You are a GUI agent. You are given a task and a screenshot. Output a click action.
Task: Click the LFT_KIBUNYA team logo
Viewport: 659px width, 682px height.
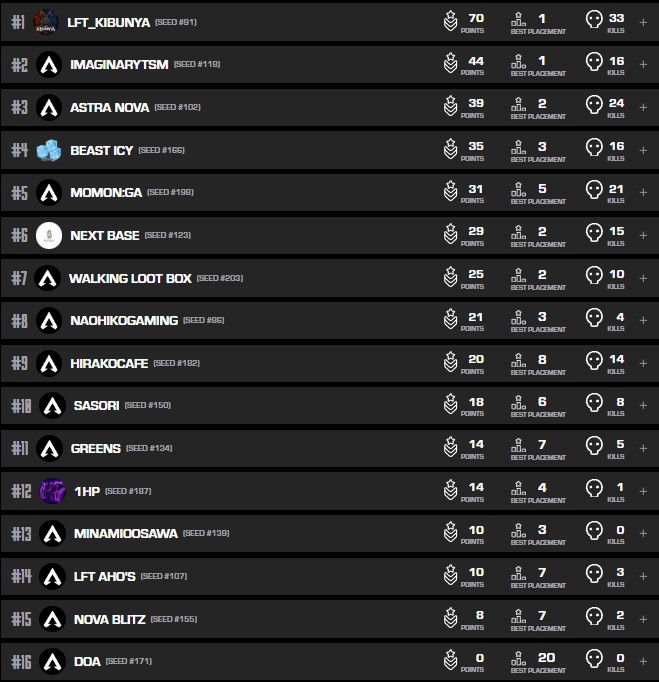(44, 21)
